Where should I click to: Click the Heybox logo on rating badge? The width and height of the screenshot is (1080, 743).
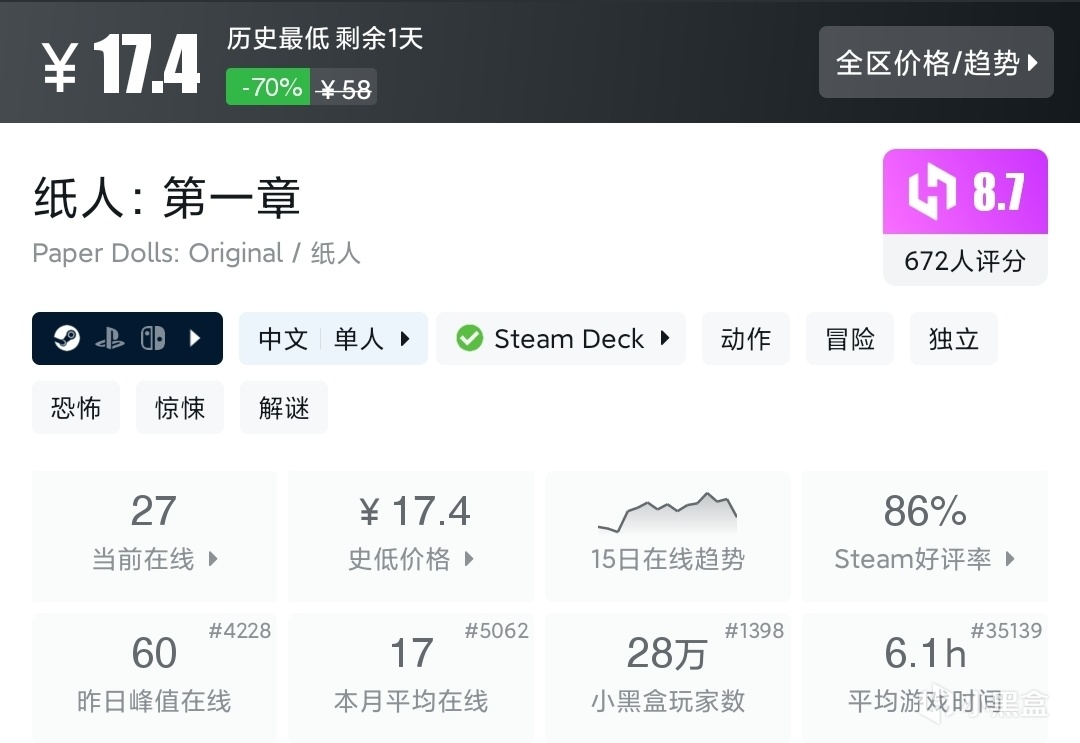click(x=930, y=193)
